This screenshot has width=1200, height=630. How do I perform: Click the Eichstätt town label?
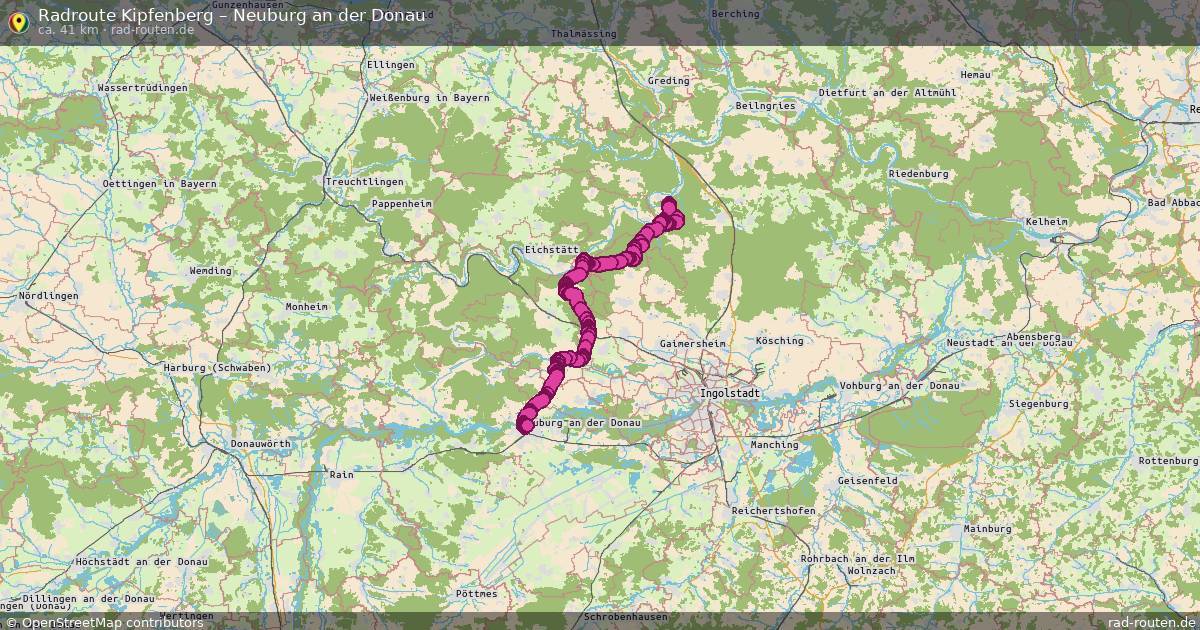click(552, 250)
